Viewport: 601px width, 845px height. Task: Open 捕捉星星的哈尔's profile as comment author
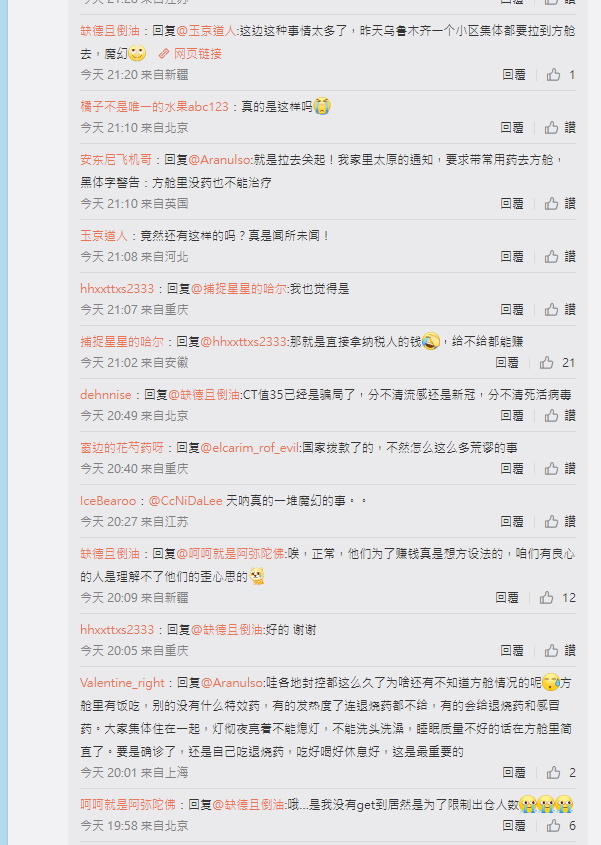122,342
